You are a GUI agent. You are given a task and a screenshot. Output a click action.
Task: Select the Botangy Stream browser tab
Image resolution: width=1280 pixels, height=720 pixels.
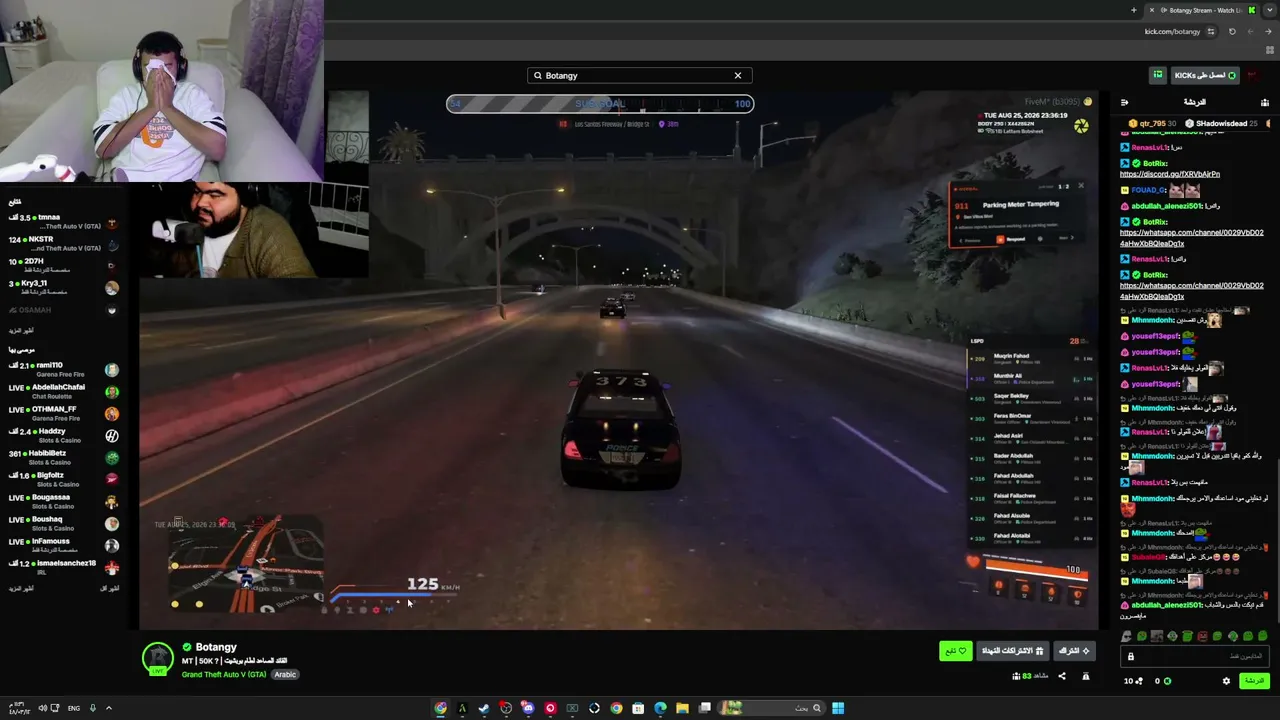point(1200,10)
